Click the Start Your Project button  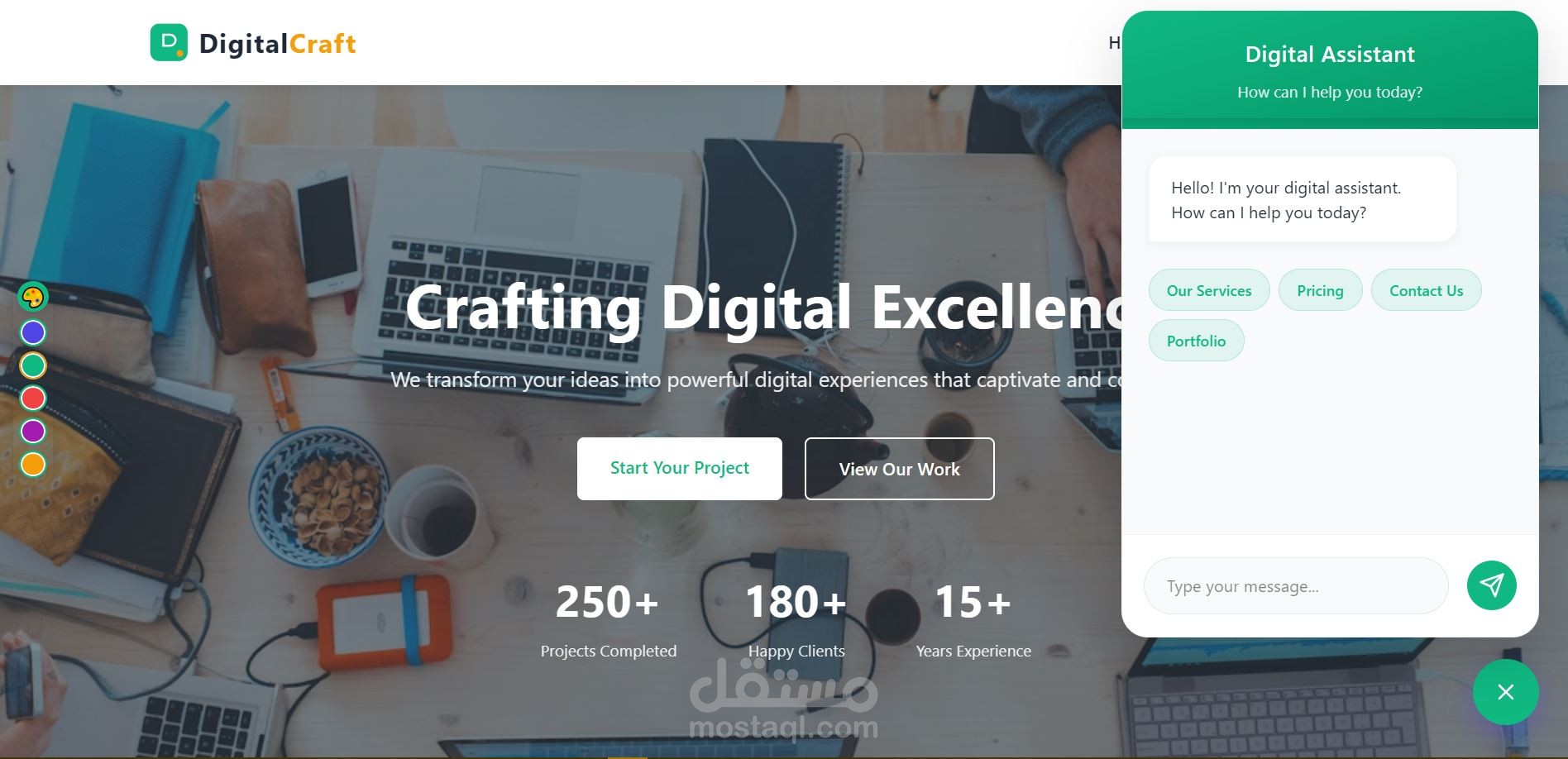point(680,469)
